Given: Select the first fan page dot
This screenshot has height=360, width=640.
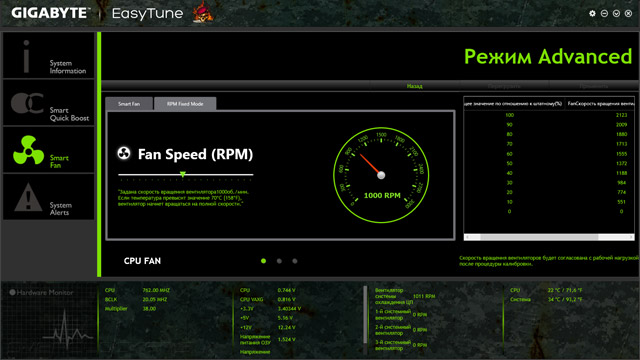Looking at the screenshot, I should tap(263, 261).
